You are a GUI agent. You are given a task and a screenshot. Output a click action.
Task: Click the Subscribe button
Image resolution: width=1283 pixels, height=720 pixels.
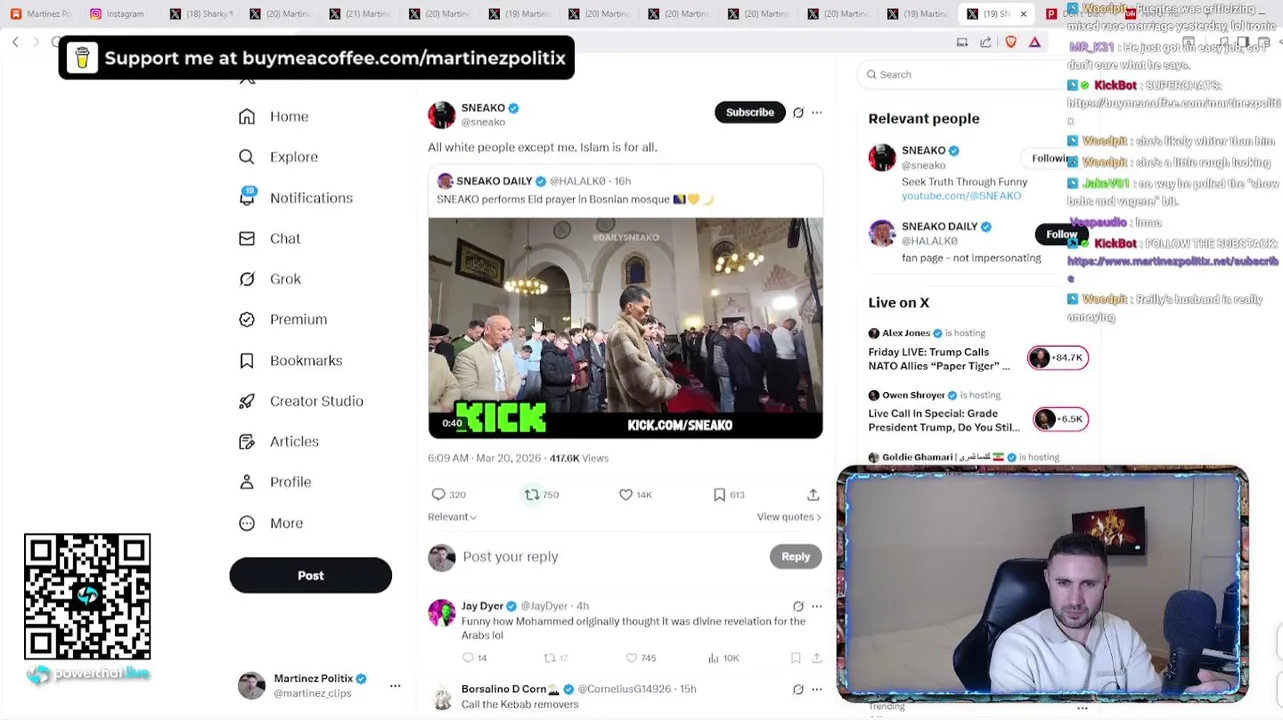click(749, 113)
